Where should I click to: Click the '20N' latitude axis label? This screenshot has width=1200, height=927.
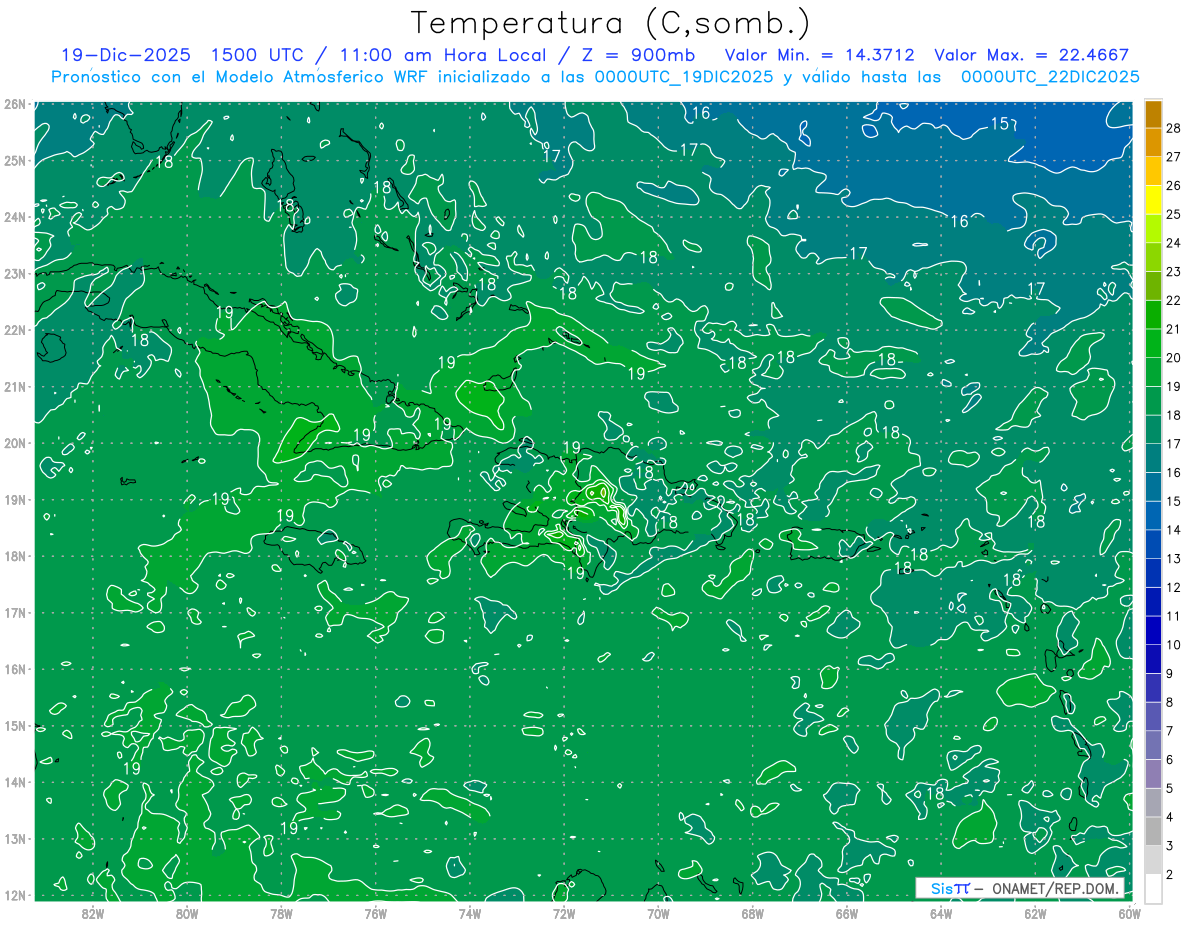pyautogui.click(x=16, y=443)
